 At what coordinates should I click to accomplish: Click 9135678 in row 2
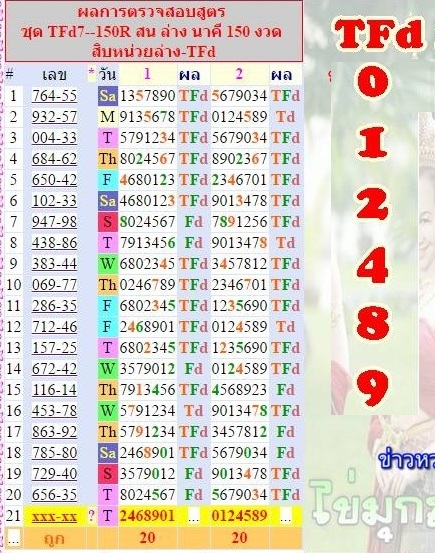(147, 117)
